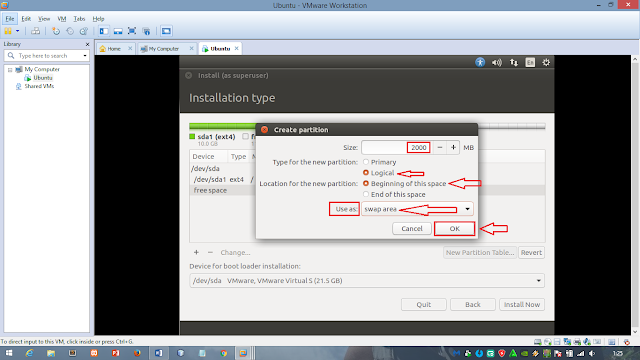Collapse the My Computer tree node
The width and height of the screenshot is (640, 360).
(10, 70)
